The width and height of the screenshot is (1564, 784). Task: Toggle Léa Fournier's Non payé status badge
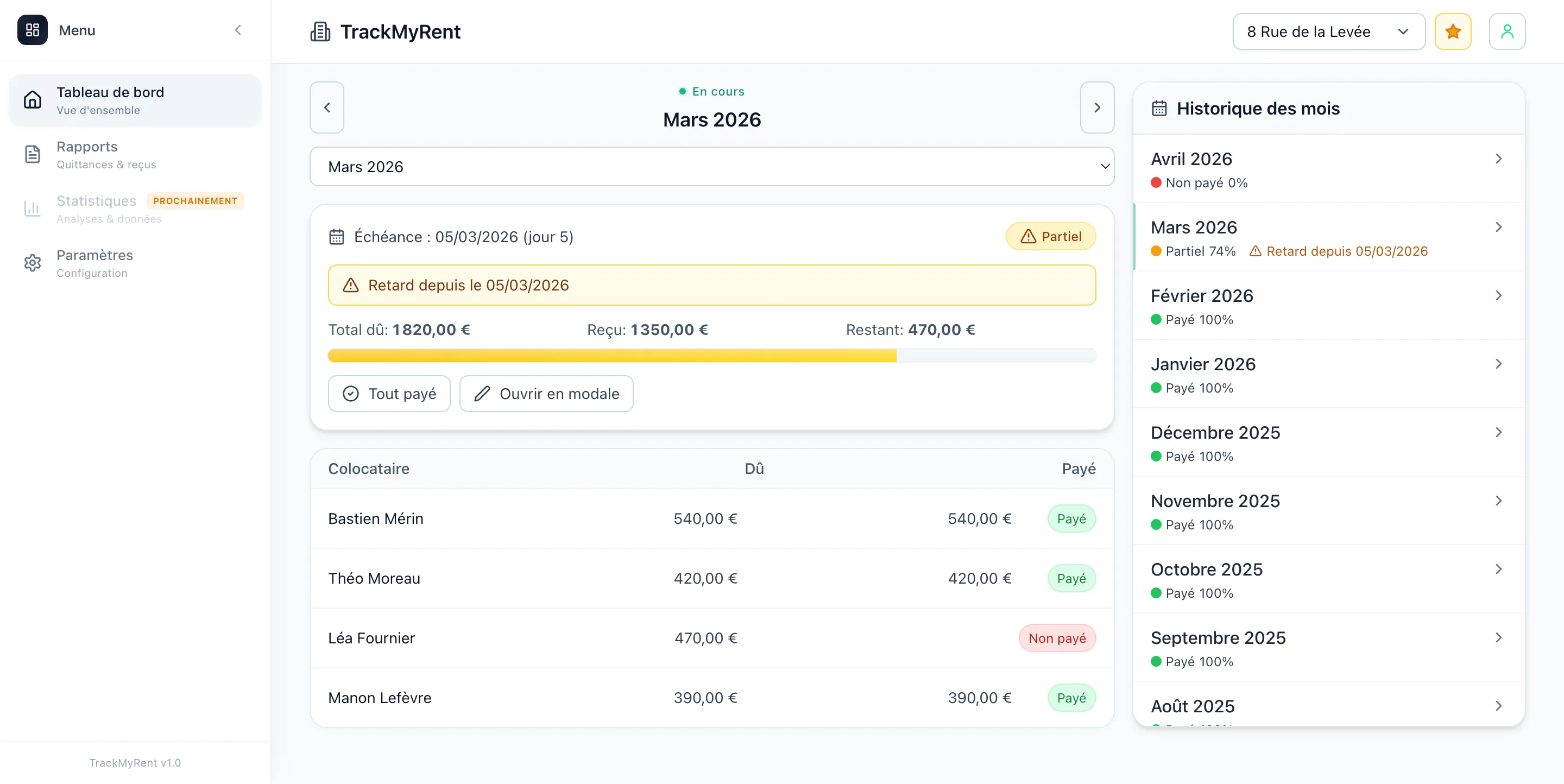tap(1057, 638)
